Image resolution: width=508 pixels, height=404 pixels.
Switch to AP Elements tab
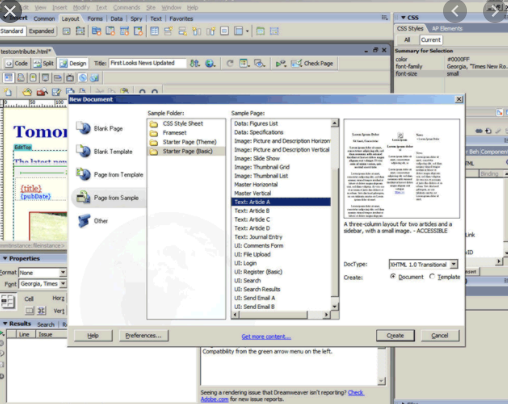tap(447, 29)
